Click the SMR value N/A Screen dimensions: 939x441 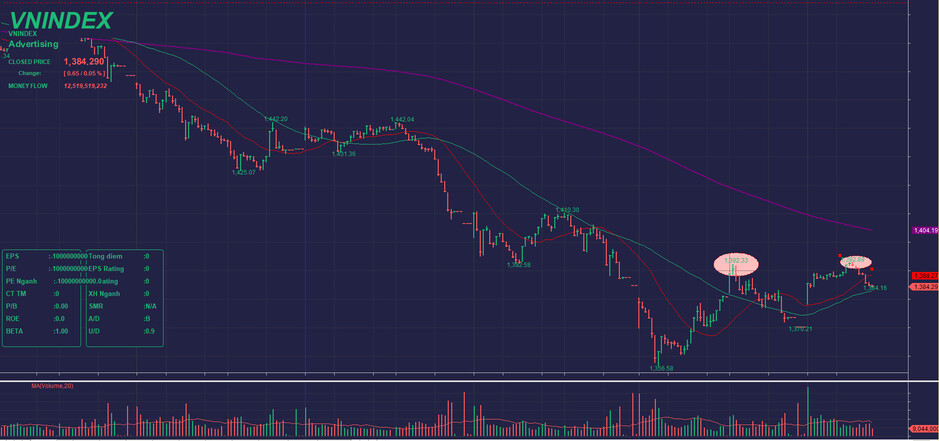(149, 306)
